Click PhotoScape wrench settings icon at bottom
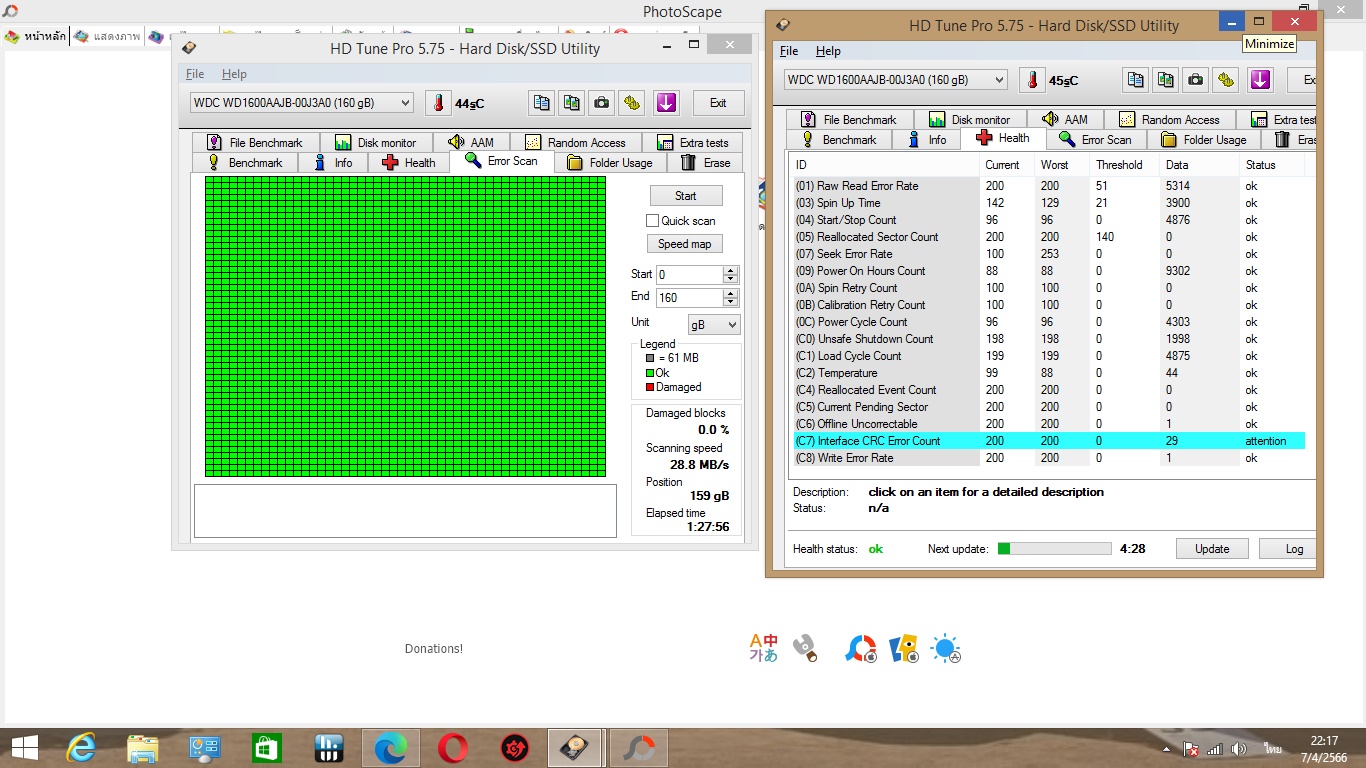Screen dimensions: 1366x768 (x=806, y=648)
